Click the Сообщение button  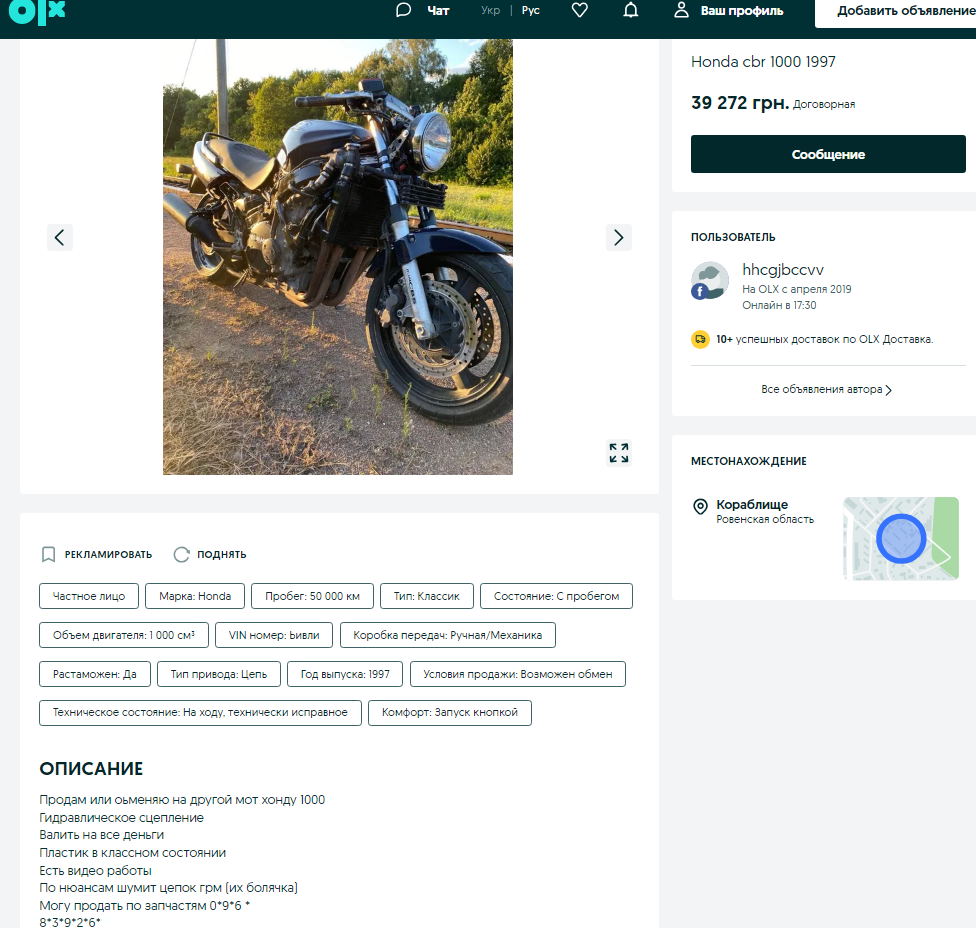pos(828,154)
